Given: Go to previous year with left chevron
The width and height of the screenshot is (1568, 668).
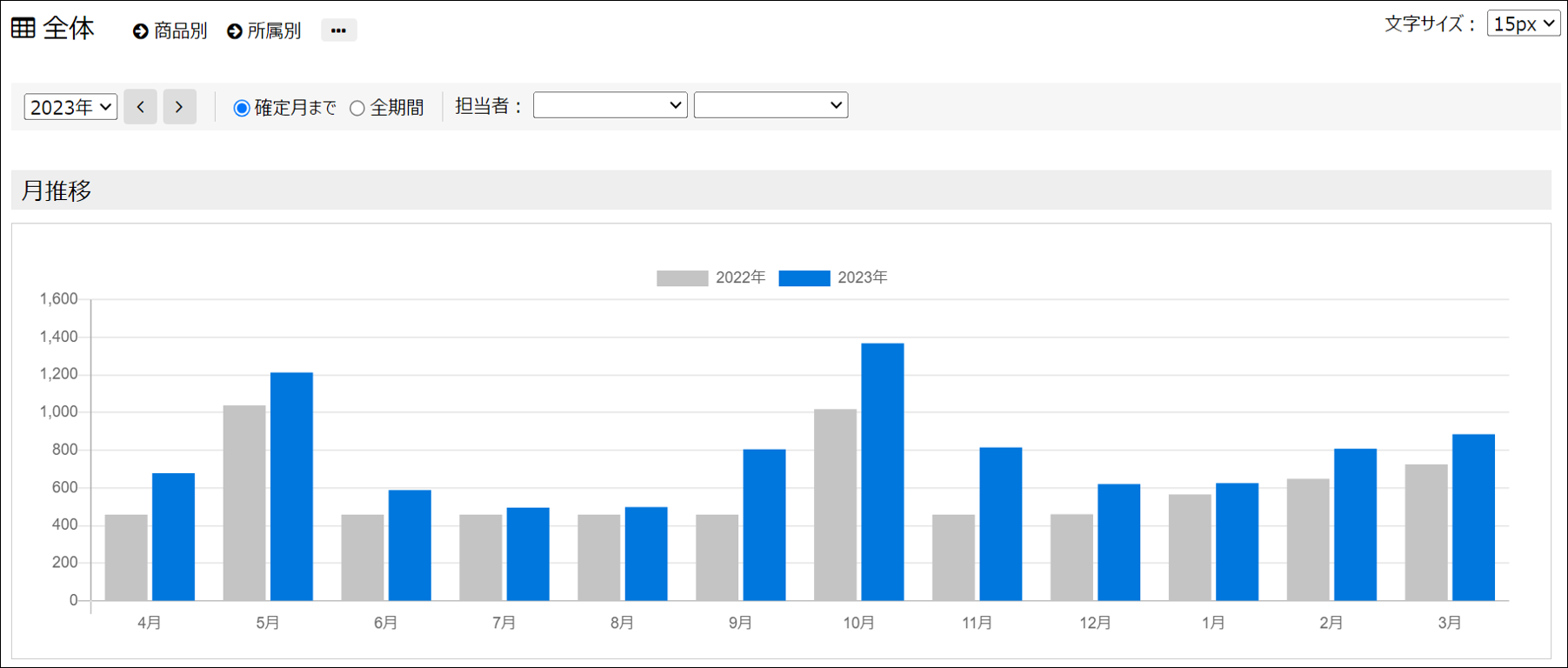Looking at the screenshot, I should 140,107.
